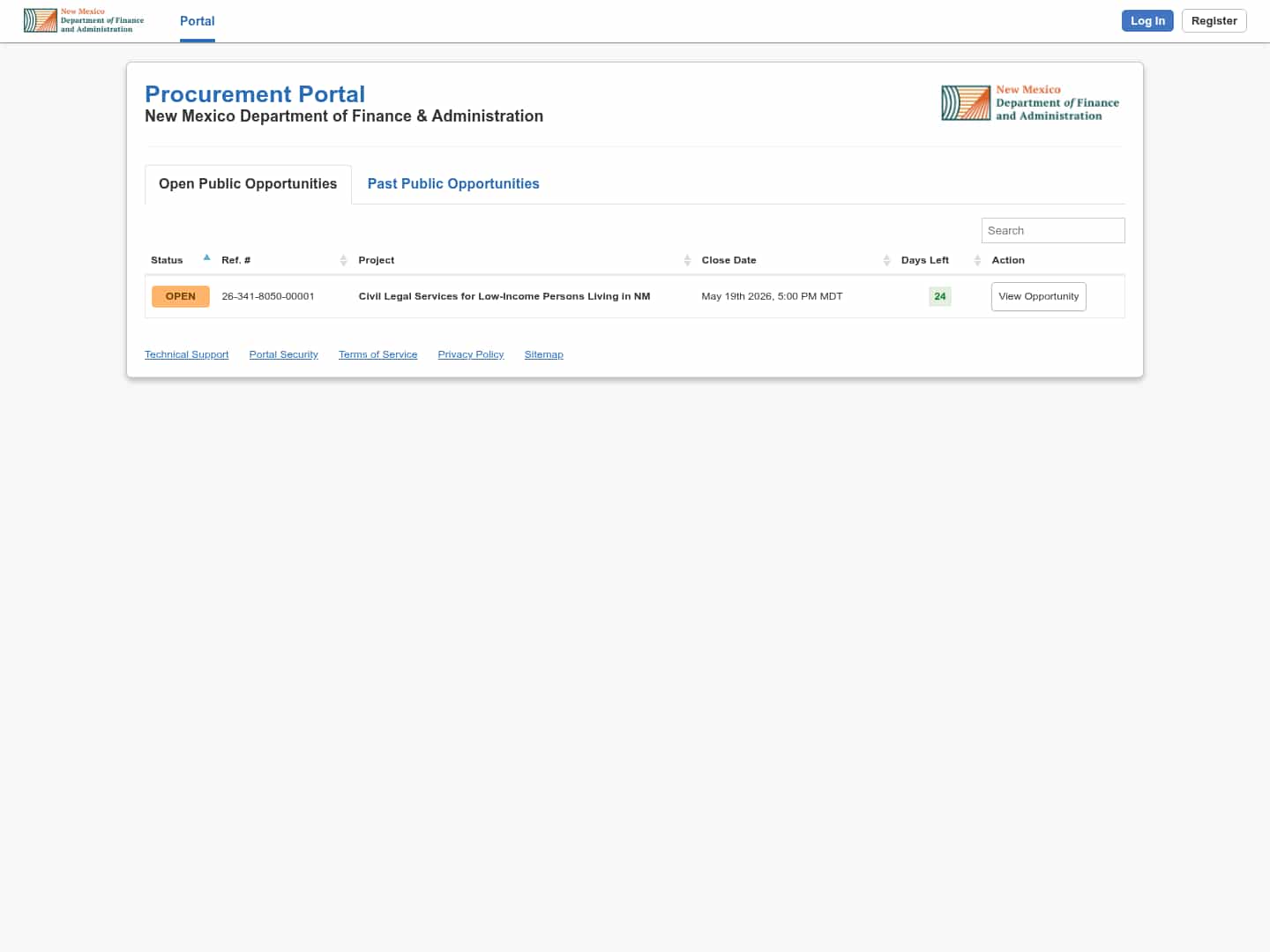Sort the table by Action column

[x=1008, y=260]
